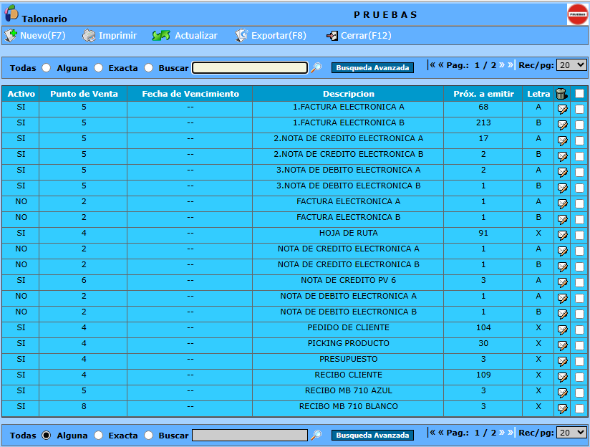Click the Imprimir printer icon
The height and width of the screenshot is (447, 590).
(89, 36)
